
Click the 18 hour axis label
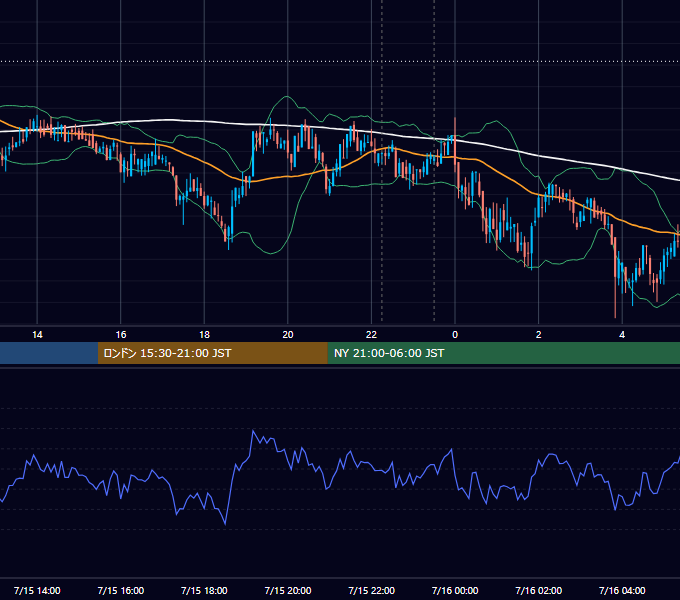204,335
